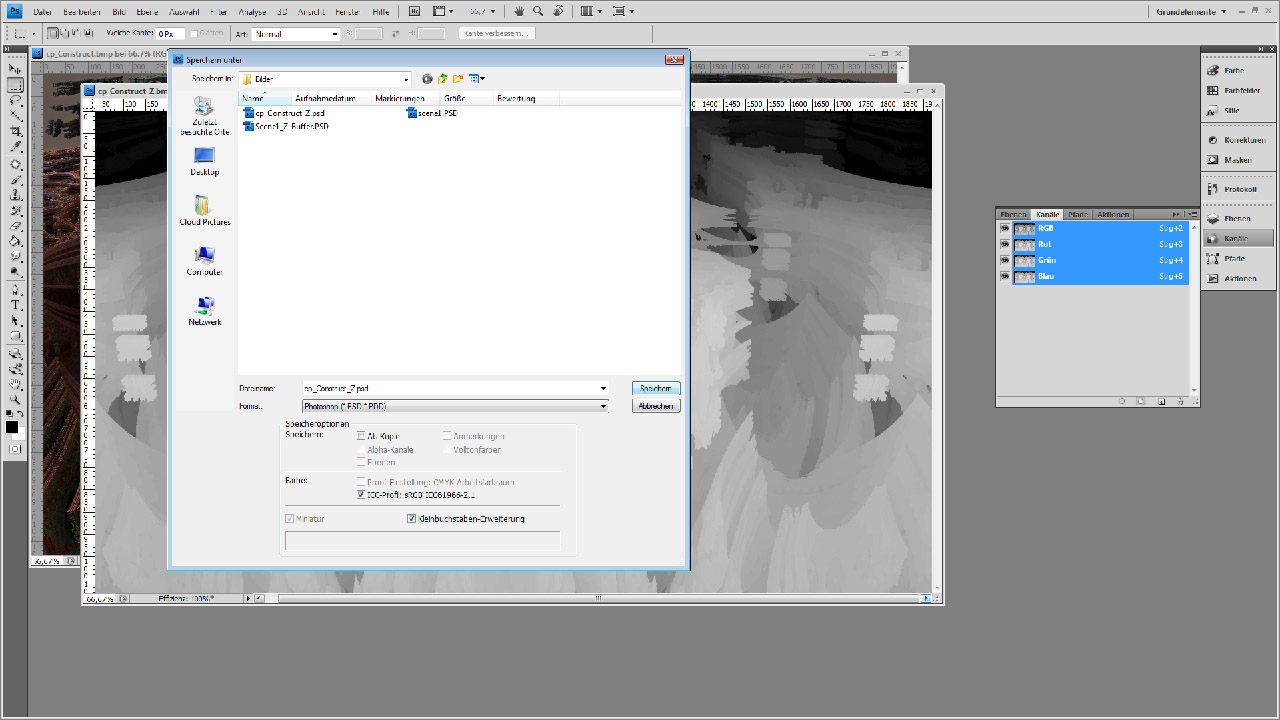Select the Crop tool
The width and height of the screenshot is (1280, 720).
tap(16, 132)
